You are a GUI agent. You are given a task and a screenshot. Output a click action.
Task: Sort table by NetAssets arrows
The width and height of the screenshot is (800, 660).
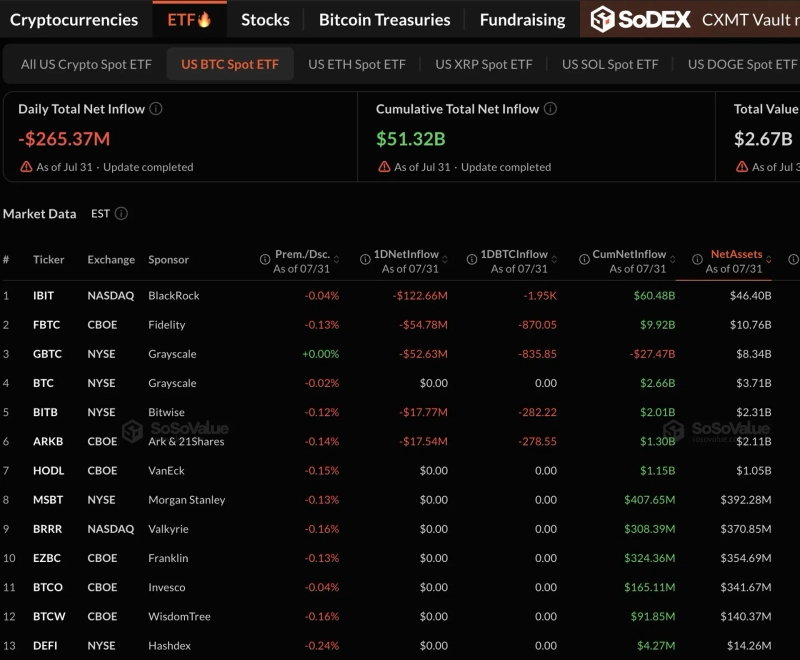[769, 260]
